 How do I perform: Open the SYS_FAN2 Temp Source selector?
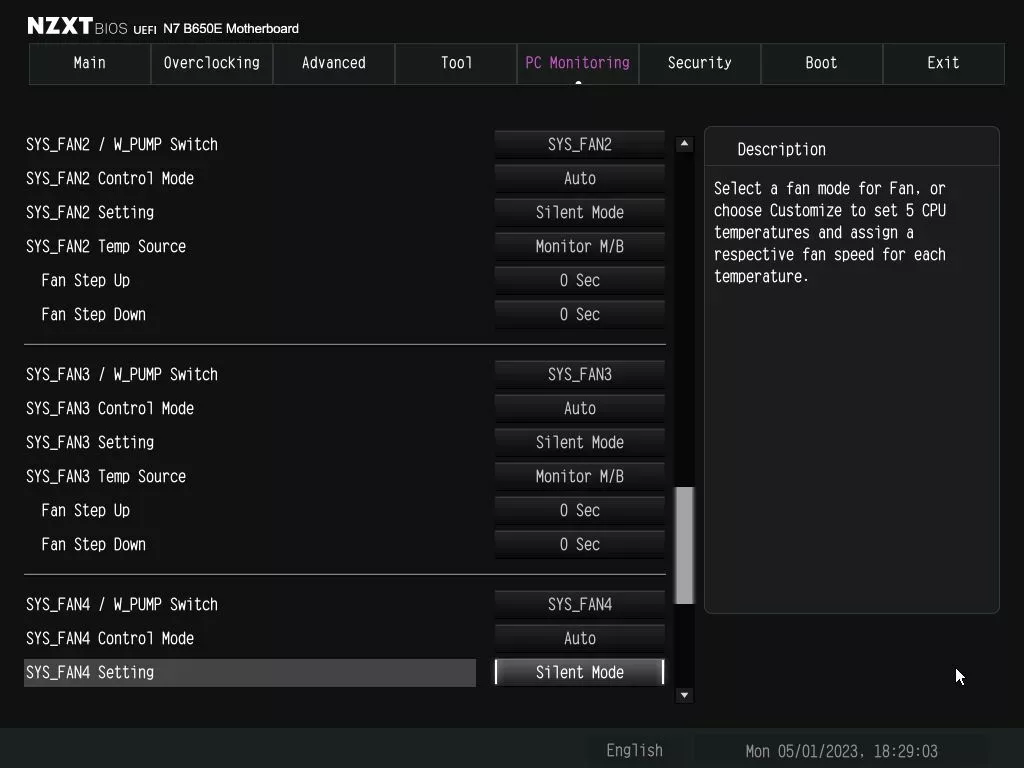(579, 246)
